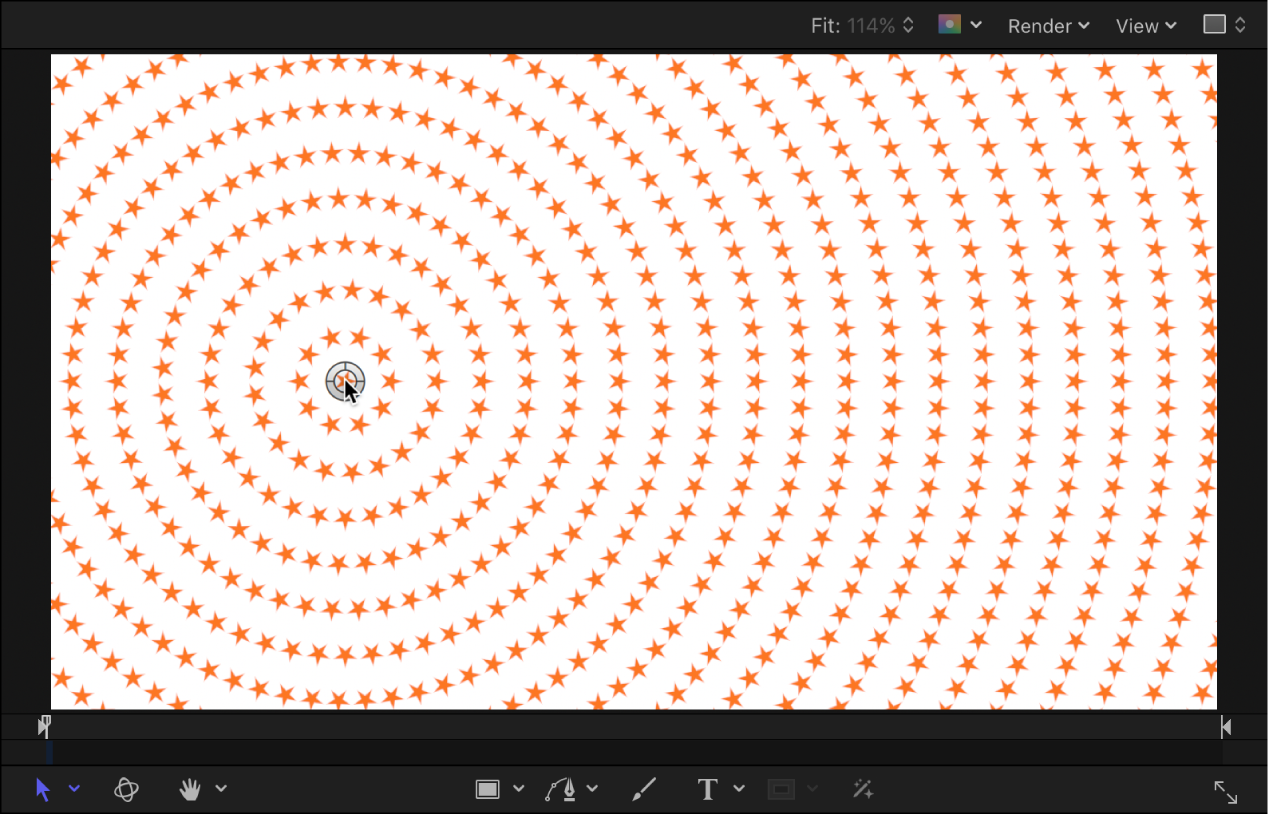Enter full screen with the expand arrows icon
This screenshot has height=814, width=1270.
tap(1227, 792)
